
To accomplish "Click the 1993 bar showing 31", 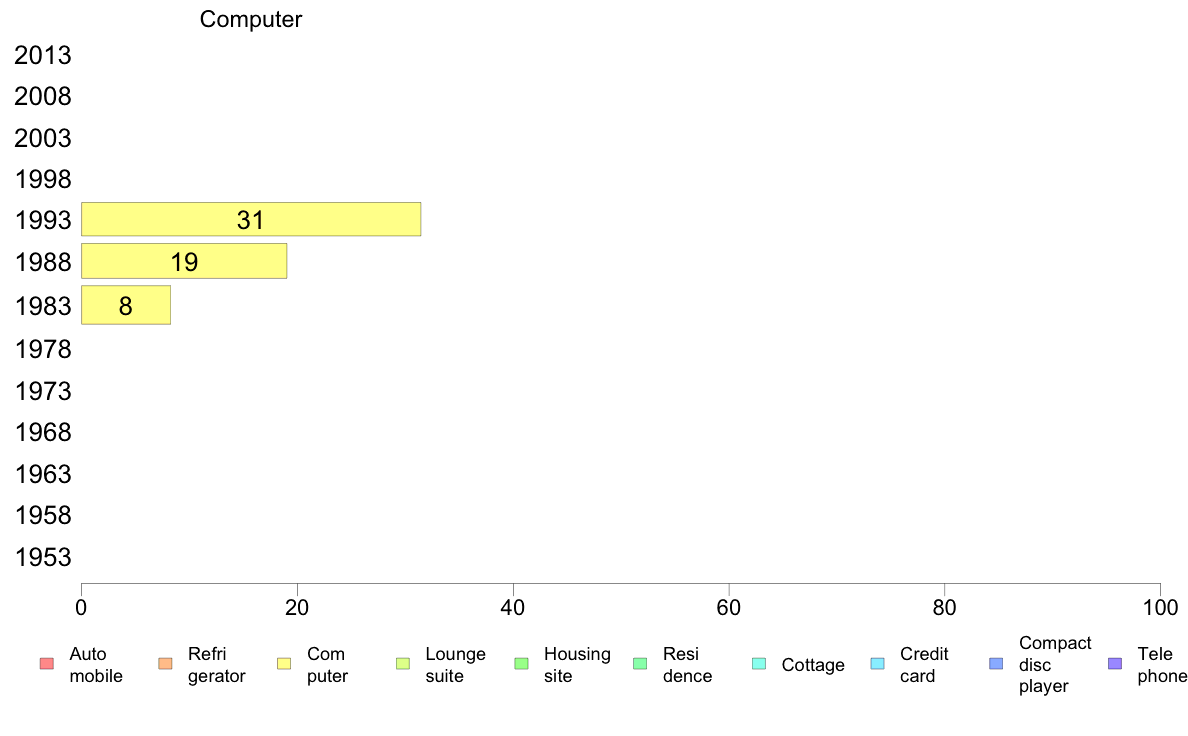I will coord(251,219).
